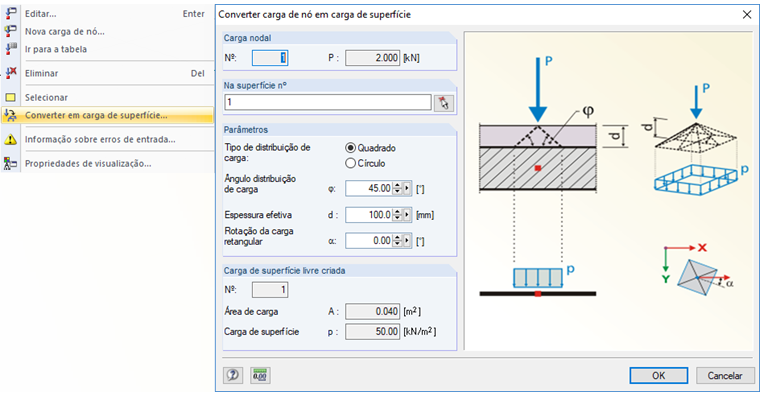The width and height of the screenshot is (760, 396).
Task: Click thickness field showing 100.0
Action: click(369, 215)
